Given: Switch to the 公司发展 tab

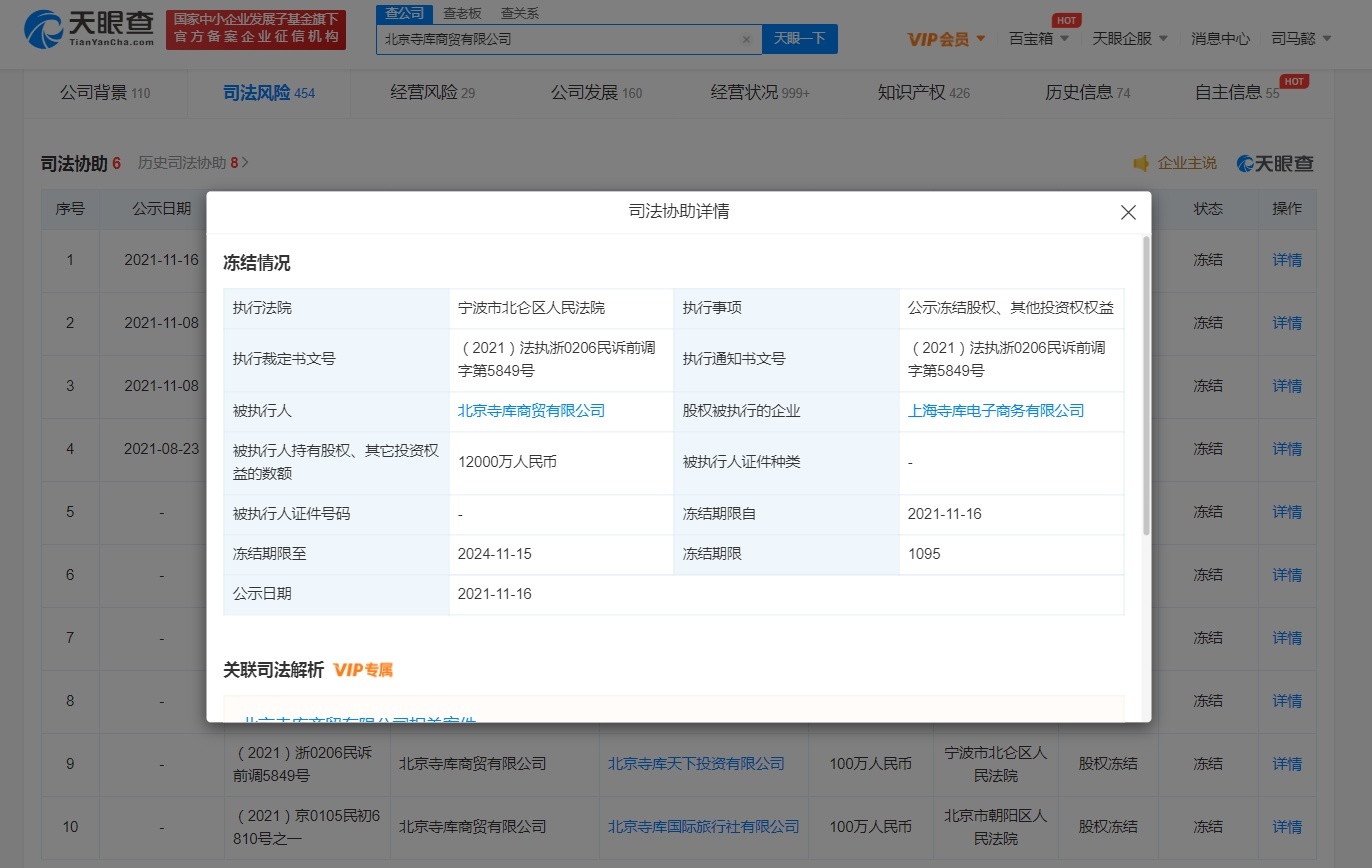Looking at the screenshot, I should pos(596,93).
